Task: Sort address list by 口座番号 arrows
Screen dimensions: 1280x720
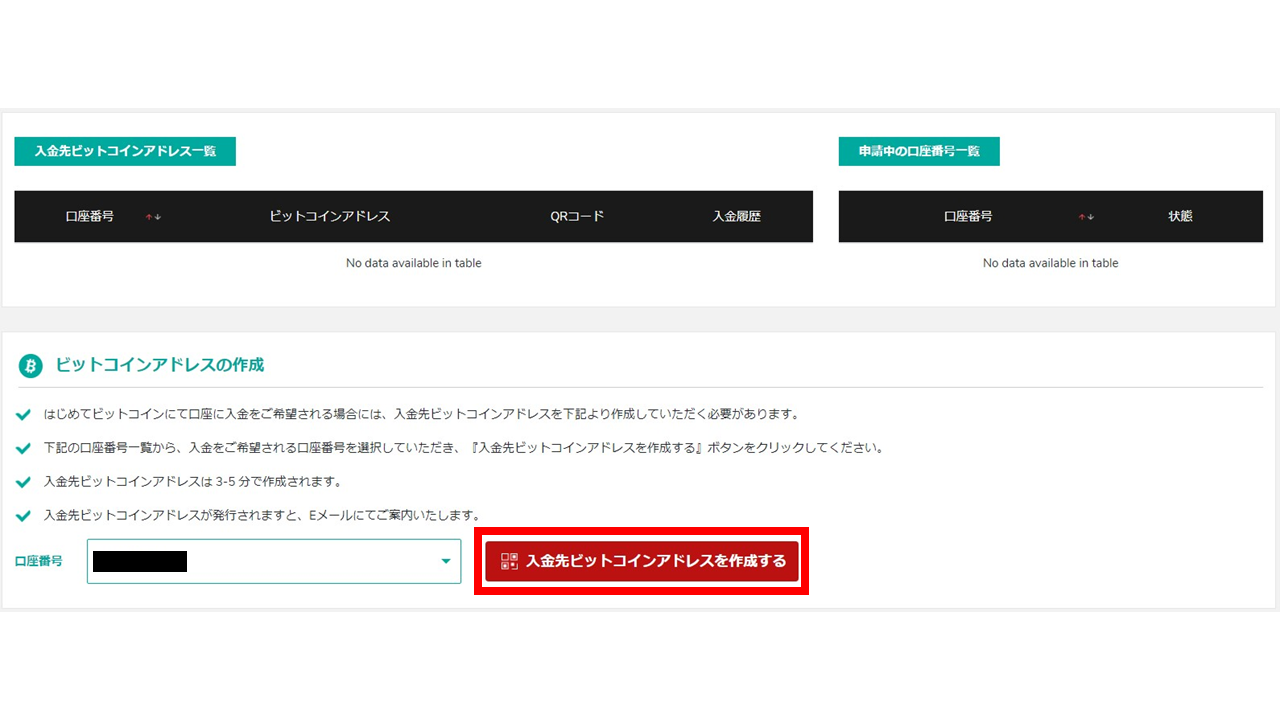Action: tap(153, 217)
